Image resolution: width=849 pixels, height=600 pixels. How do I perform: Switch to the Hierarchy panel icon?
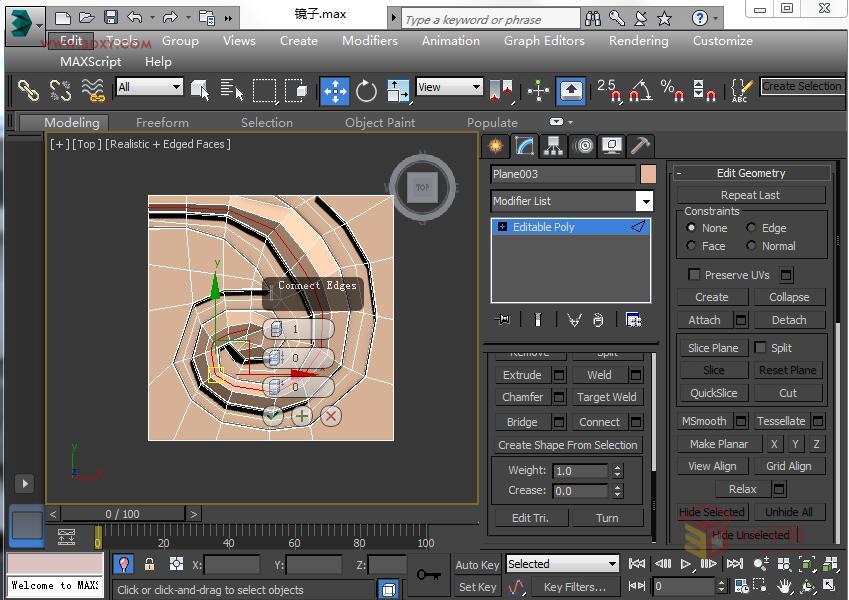[x=551, y=146]
